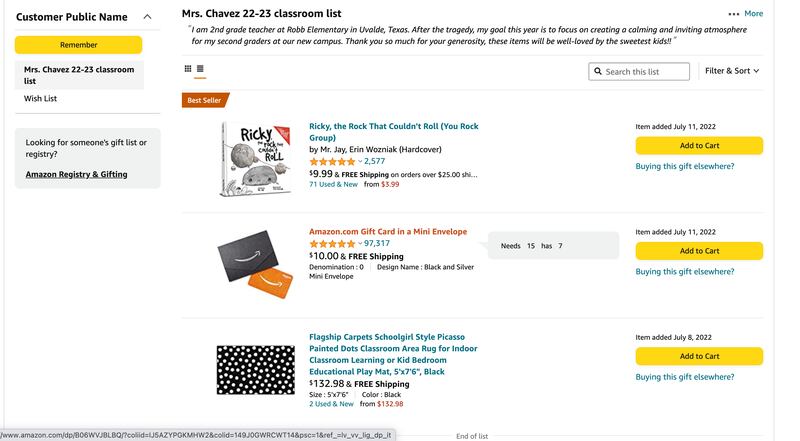Image resolution: width=800 pixels, height=441 pixels.
Task: Click Ricky book star rating
Action: pos(332,161)
